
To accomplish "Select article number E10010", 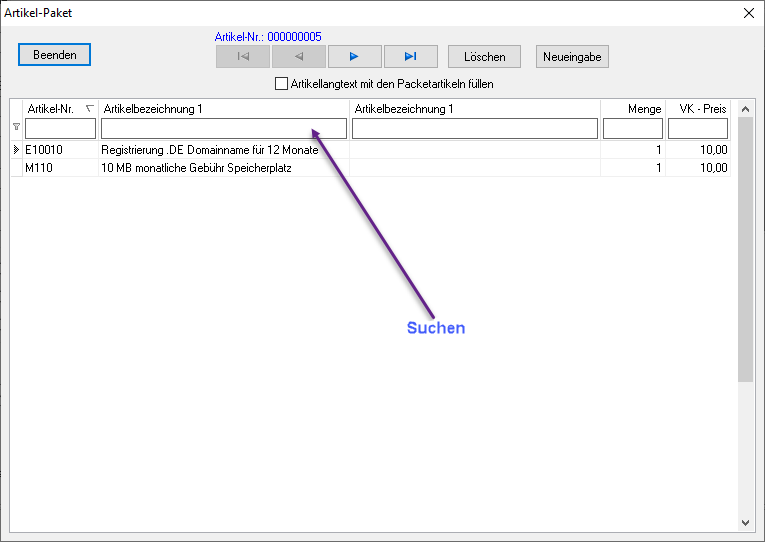I will pos(44,150).
